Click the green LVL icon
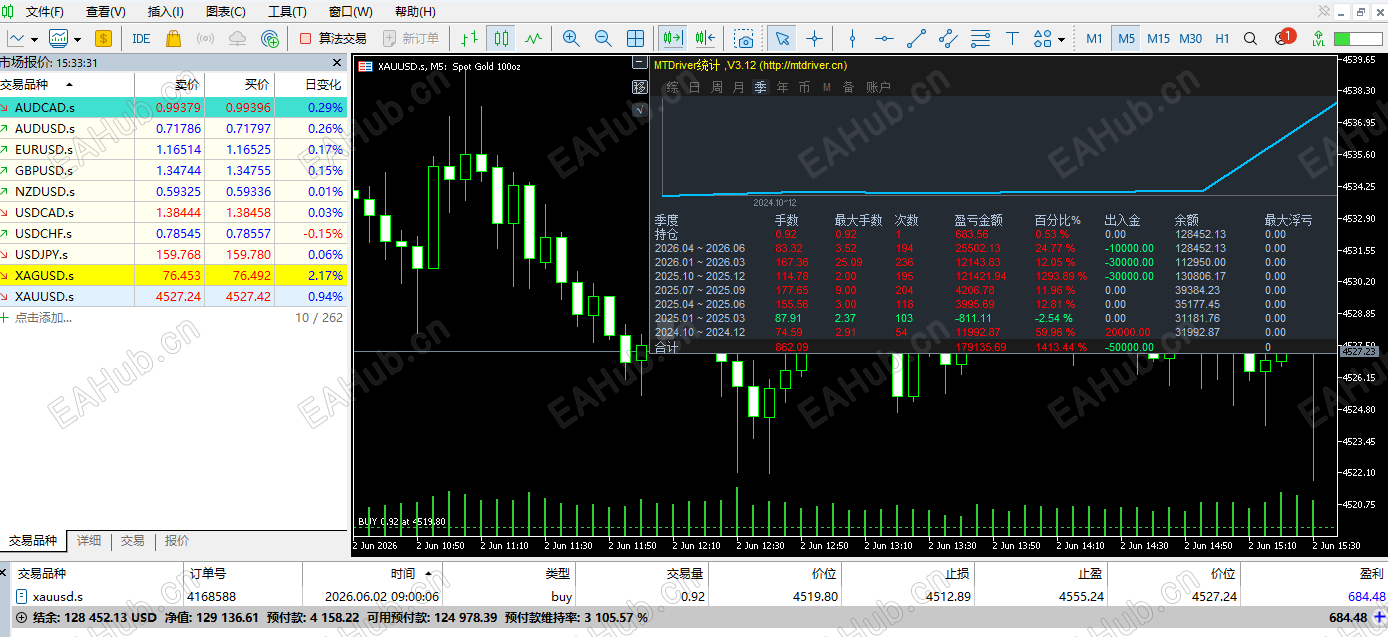1388x637 pixels. (1318, 38)
